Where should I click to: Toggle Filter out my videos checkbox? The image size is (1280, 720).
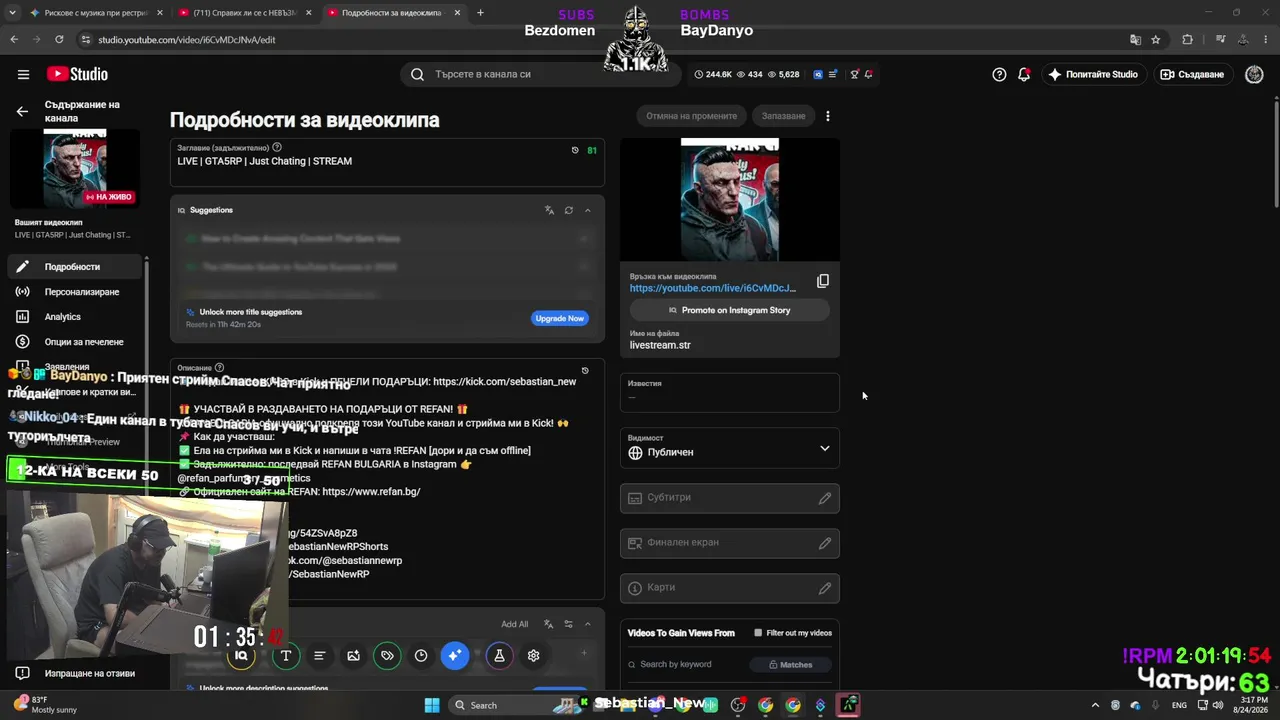tap(758, 633)
